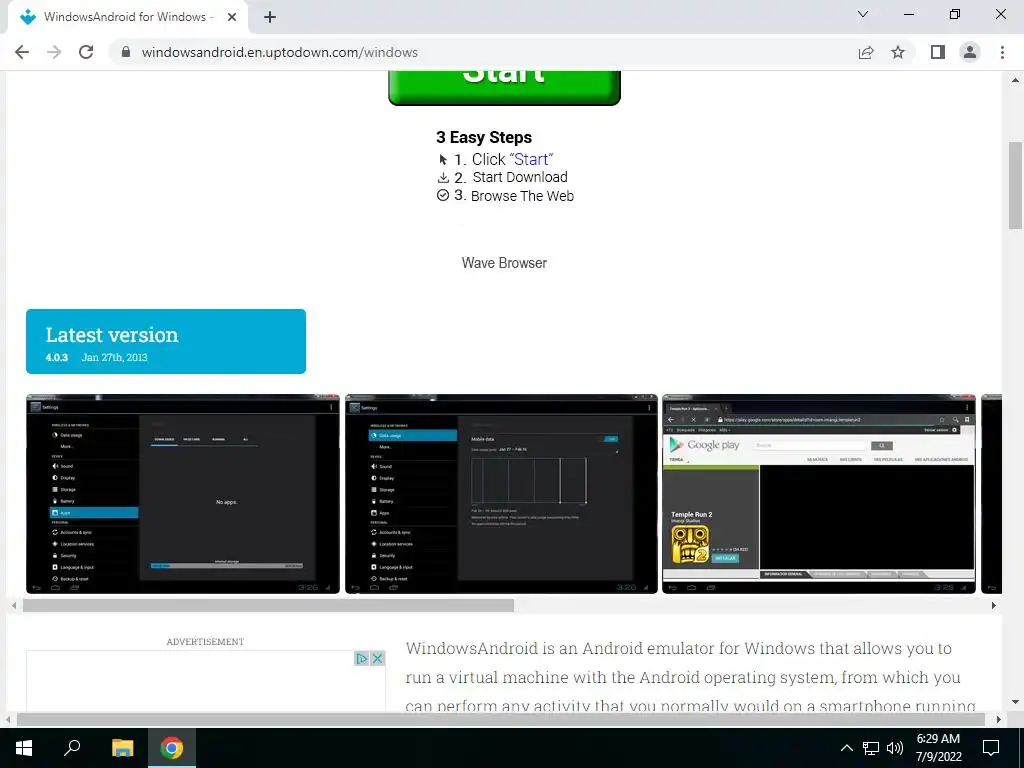The width and height of the screenshot is (1024, 768).
Task: Click the gallery horizontal scrollbar thumb
Action: point(268,606)
